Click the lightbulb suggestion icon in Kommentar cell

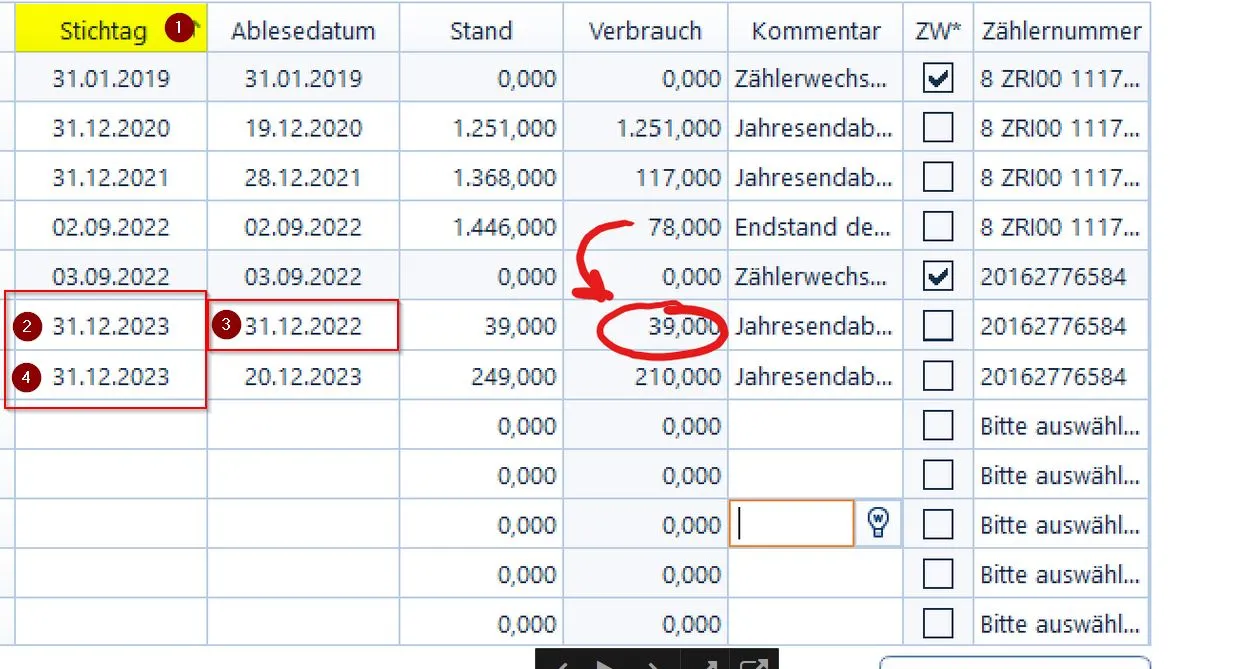tap(878, 523)
